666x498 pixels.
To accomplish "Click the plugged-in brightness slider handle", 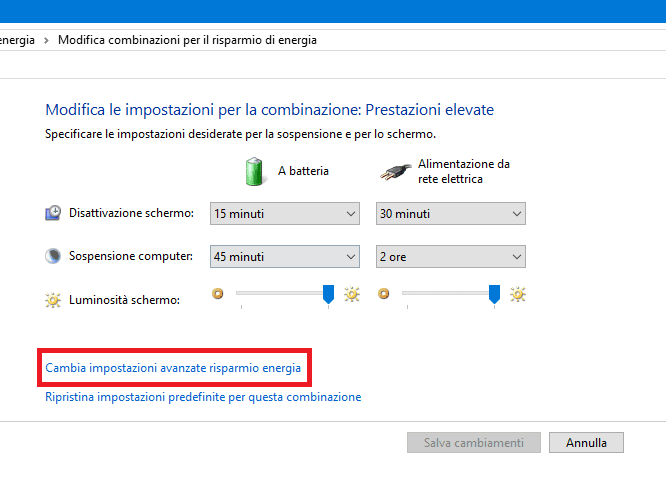I will tap(494, 294).
